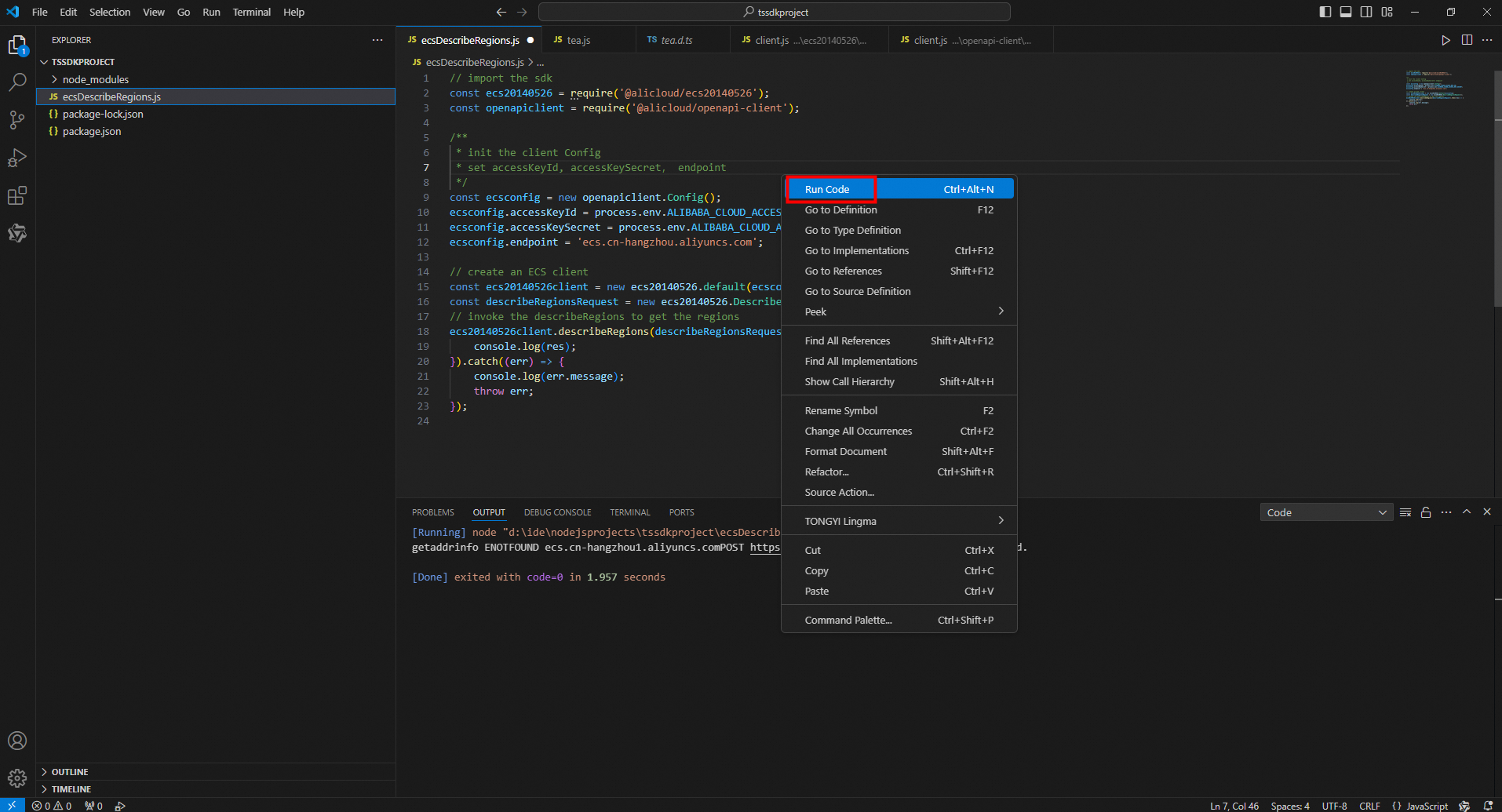The image size is (1502, 812).
Task: Switch to the PROBLEMS panel tab
Action: [x=433, y=512]
